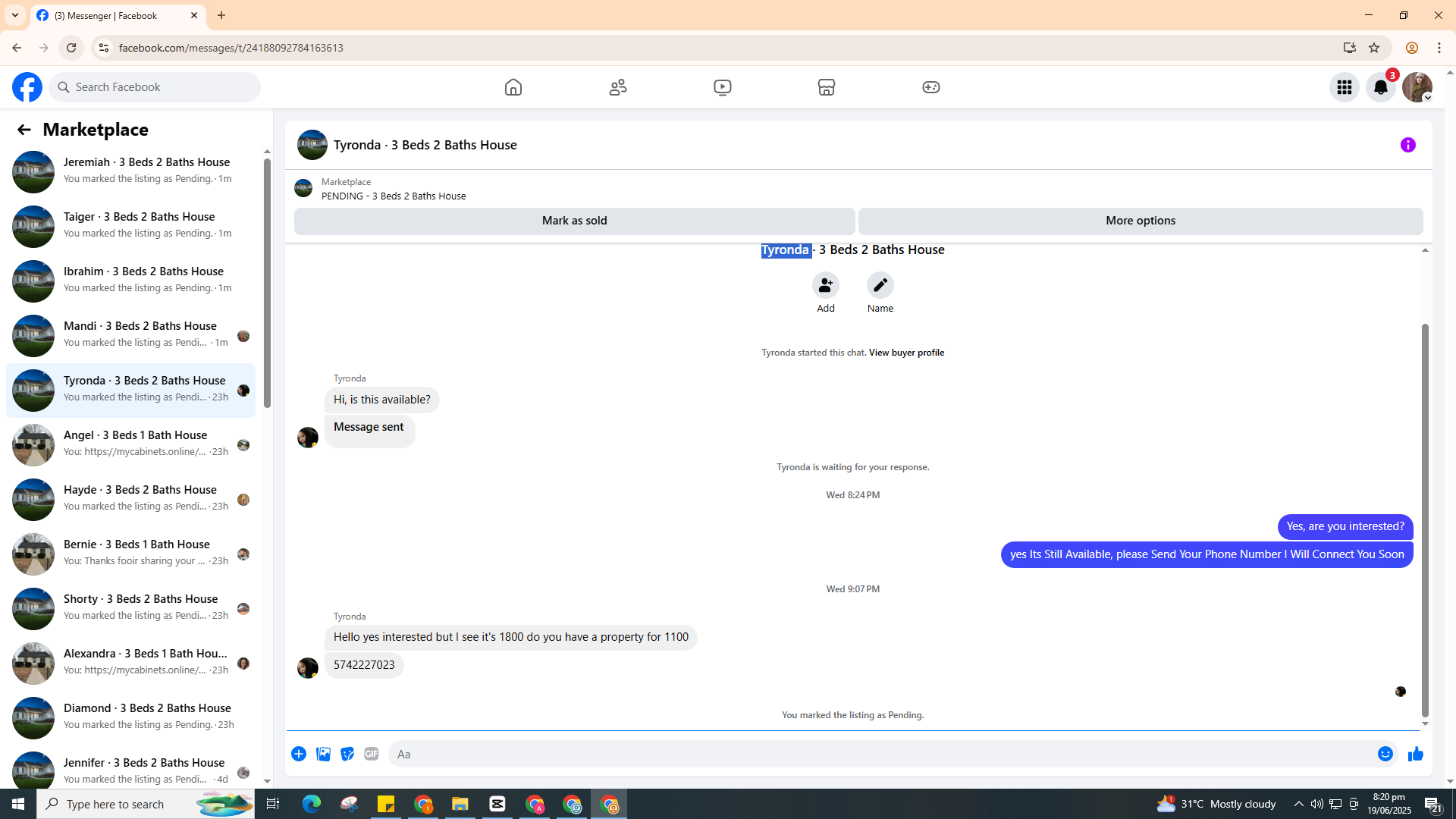Open the weather widget showing 31°C
Screen dimensions: 1456x819
pos(1216,804)
